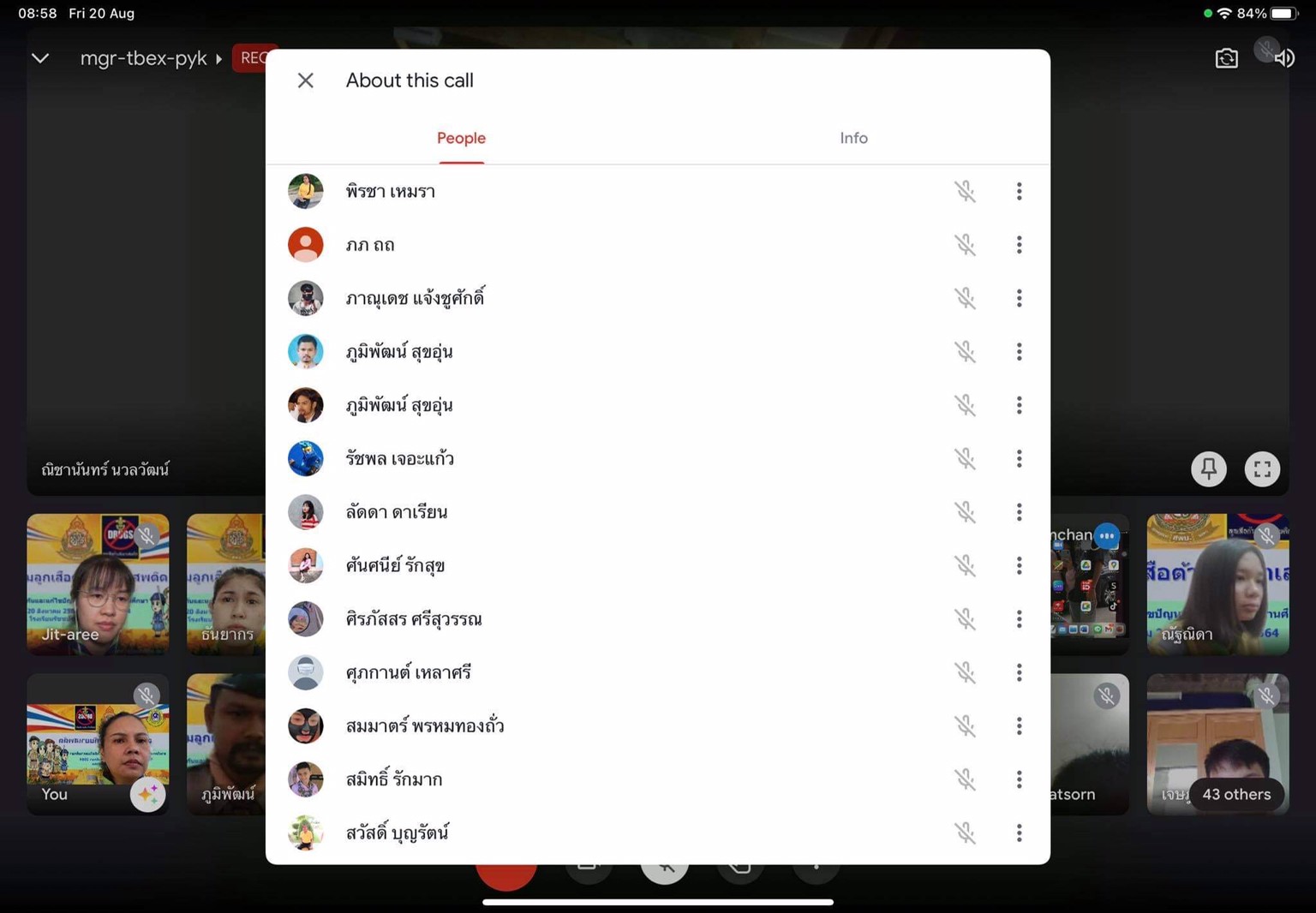Toggle mute for รัชพล เจอะแก้ว
The height and width of the screenshot is (913, 1316).
965,458
